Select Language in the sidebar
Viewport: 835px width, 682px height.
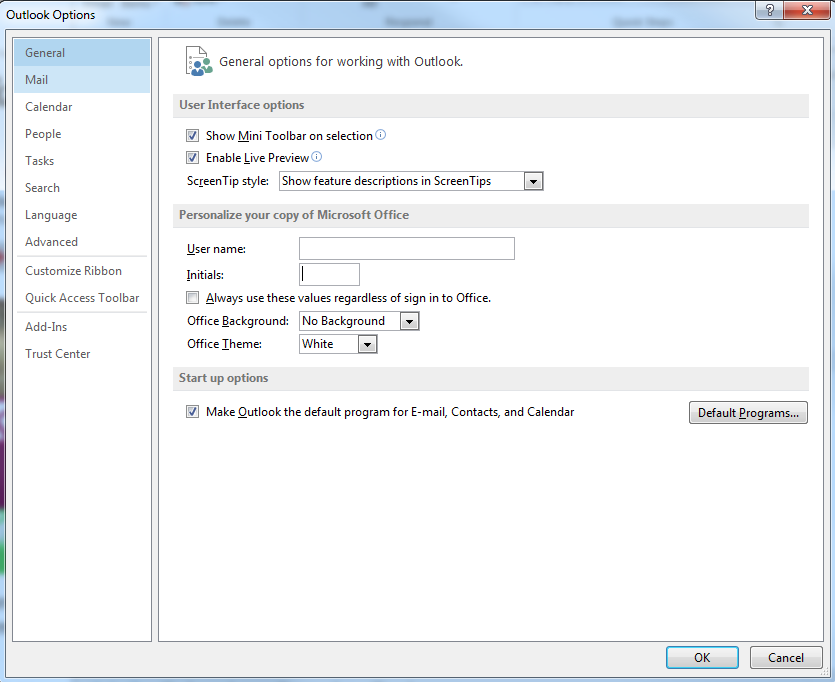(82, 215)
